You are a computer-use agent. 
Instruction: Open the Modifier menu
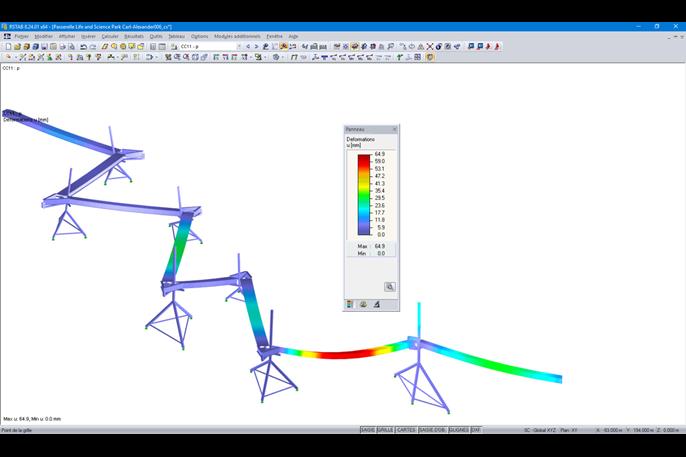[43, 36]
